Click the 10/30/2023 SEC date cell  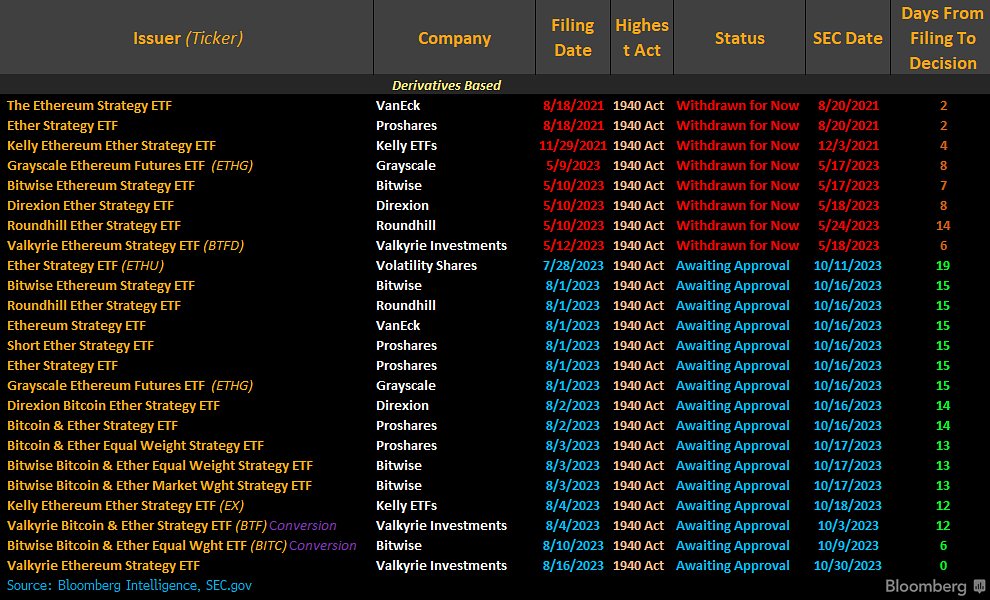coord(847,566)
